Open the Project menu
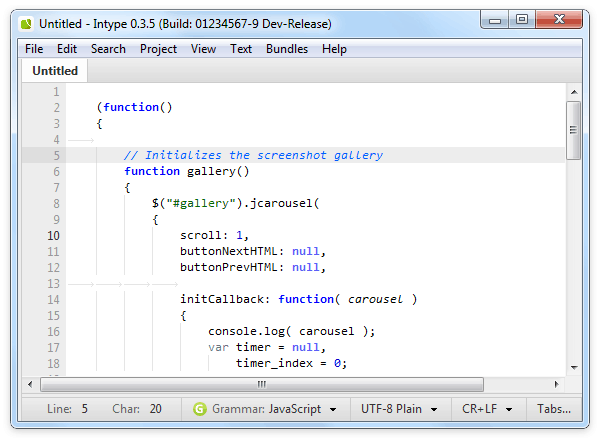Image resolution: width=603 pixels, height=439 pixels. pyautogui.click(x=158, y=49)
